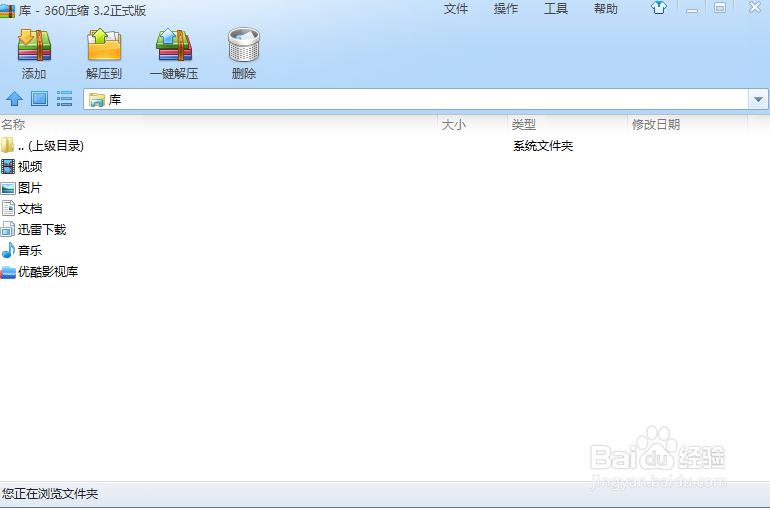Go up one level with blue arrow
The width and height of the screenshot is (770, 508).
click(x=14, y=99)
